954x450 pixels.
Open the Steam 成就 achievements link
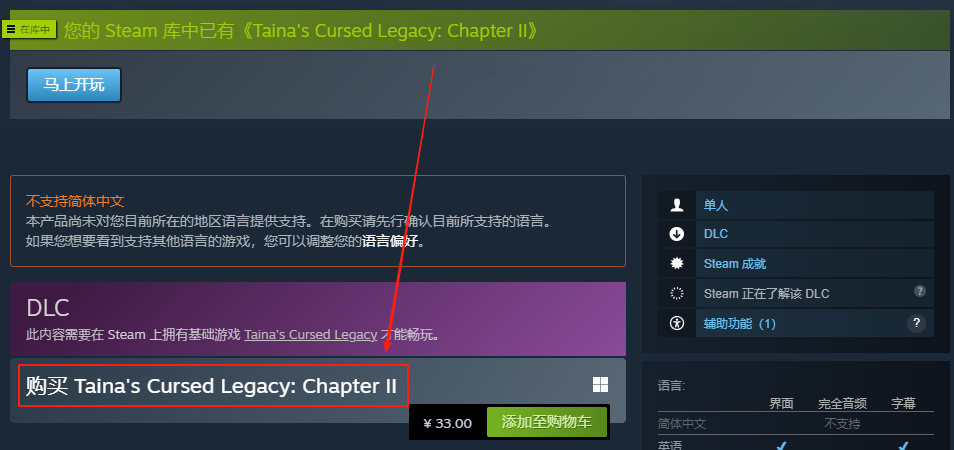[734, 264]
